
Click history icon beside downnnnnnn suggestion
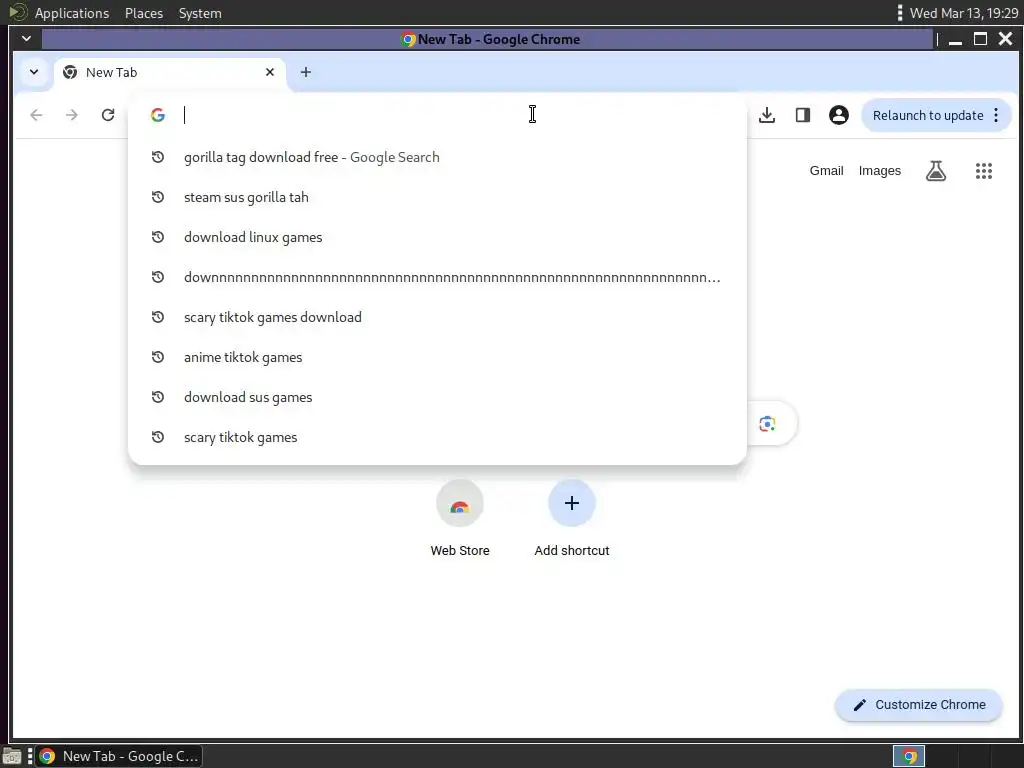157,278
